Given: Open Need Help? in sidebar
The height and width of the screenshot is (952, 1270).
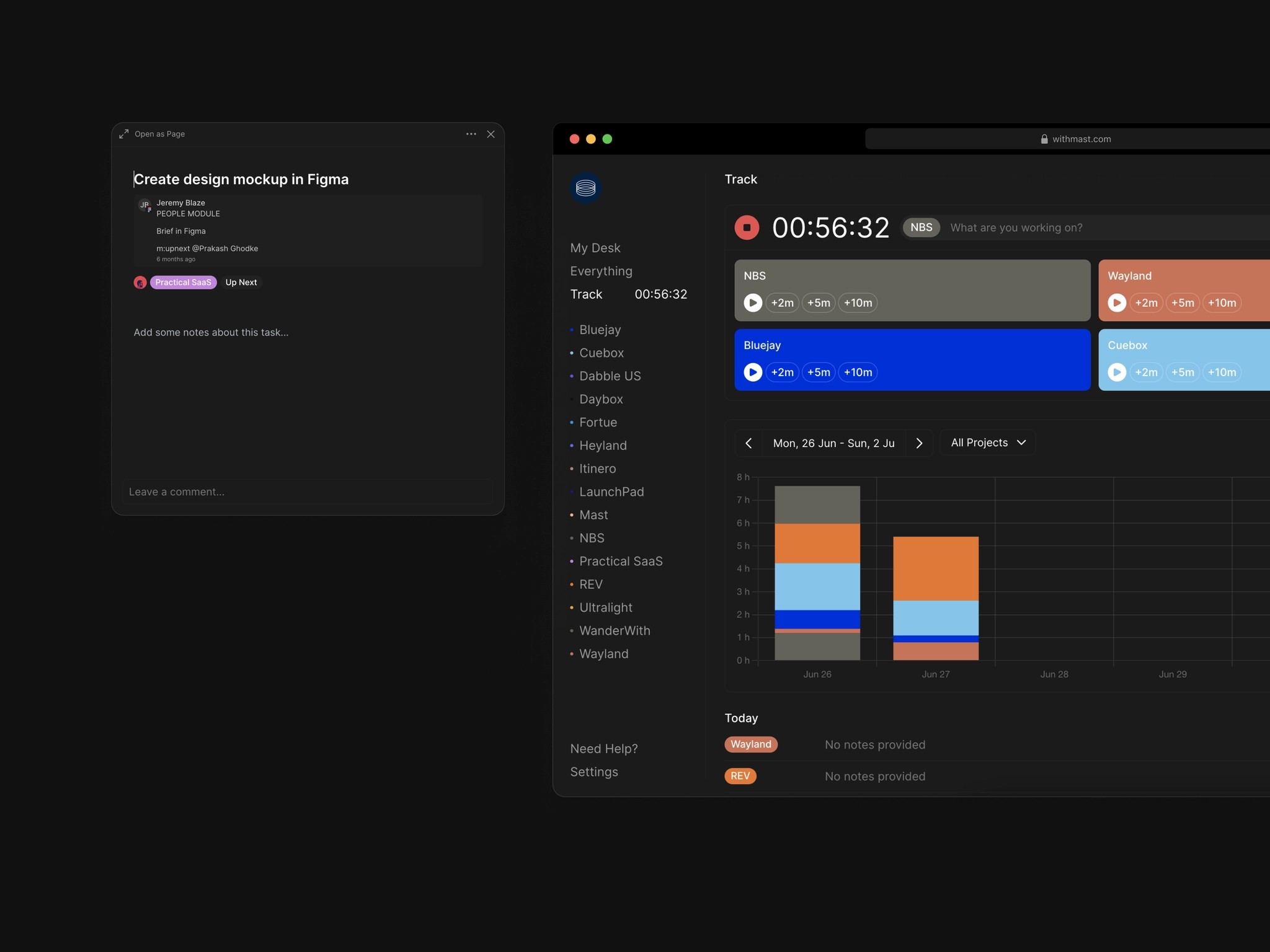Looking at the screenshot, I should 604,749.
